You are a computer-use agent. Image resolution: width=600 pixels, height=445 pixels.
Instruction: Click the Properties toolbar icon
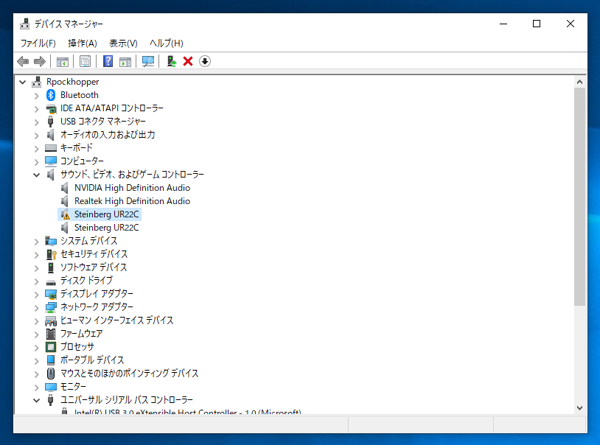point(85,61)
